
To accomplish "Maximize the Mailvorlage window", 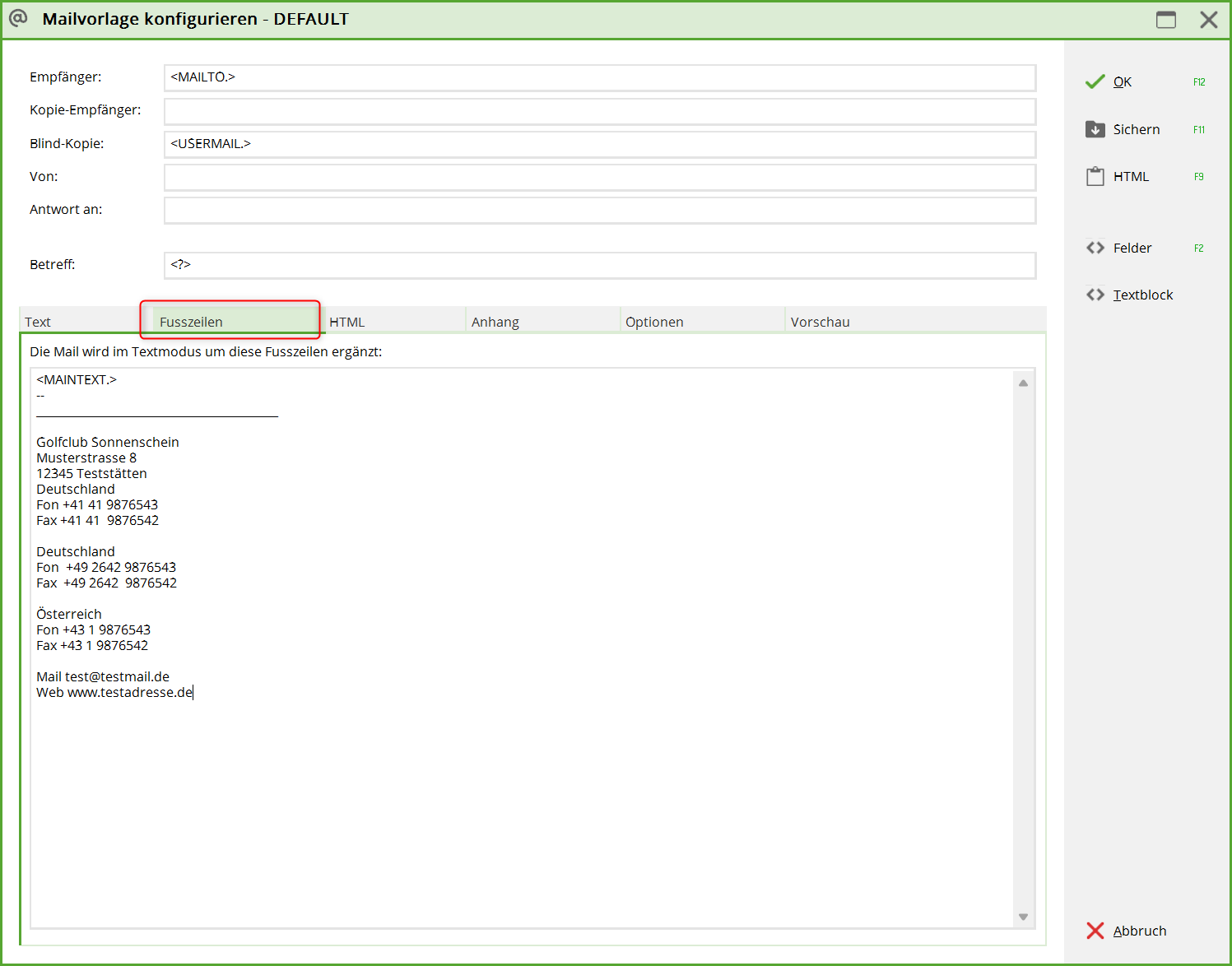I will click(1165, 20).
